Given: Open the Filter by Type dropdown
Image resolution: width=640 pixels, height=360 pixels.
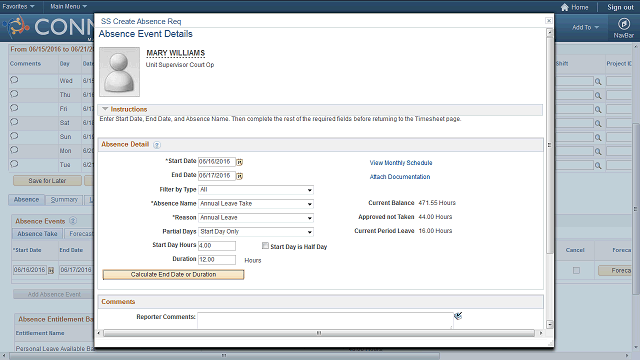Looking at the screenshot, I should [x=256, y=190].
